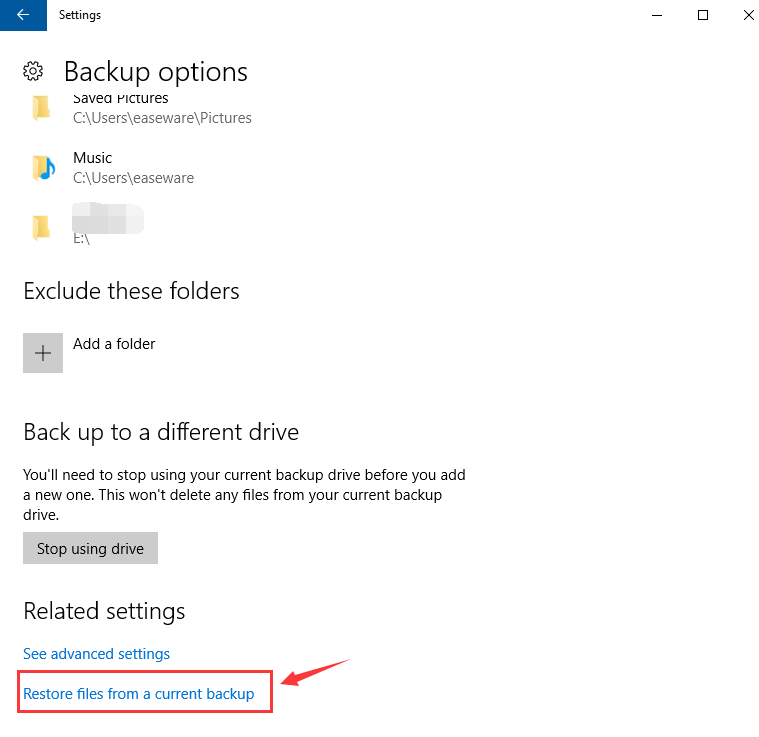Click the Stop using drive button
This screenshot has height=737, width=759.
[91, 548]
